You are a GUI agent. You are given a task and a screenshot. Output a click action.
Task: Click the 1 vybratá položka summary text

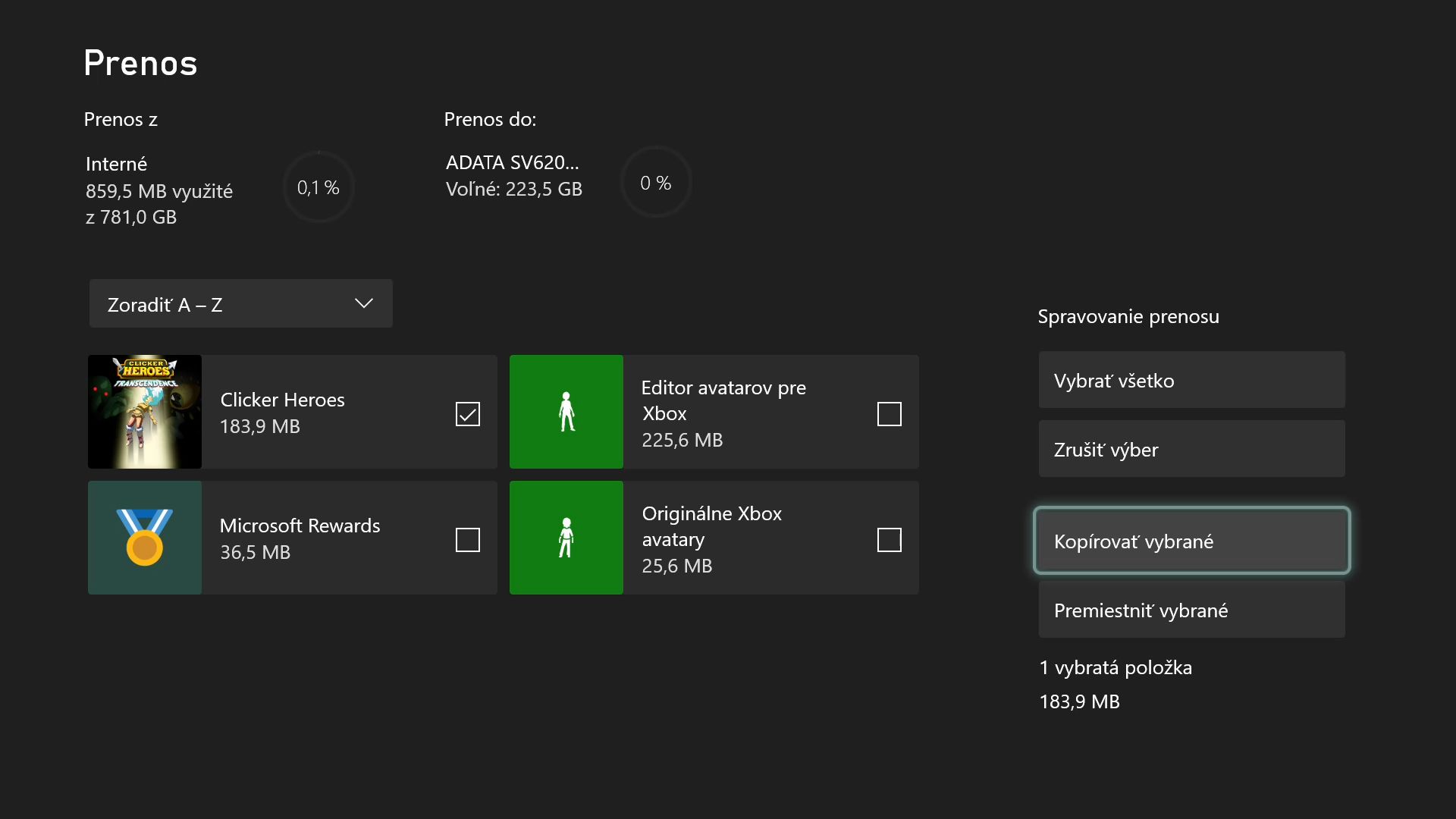pyautogui.click(x=1116, y=667)
